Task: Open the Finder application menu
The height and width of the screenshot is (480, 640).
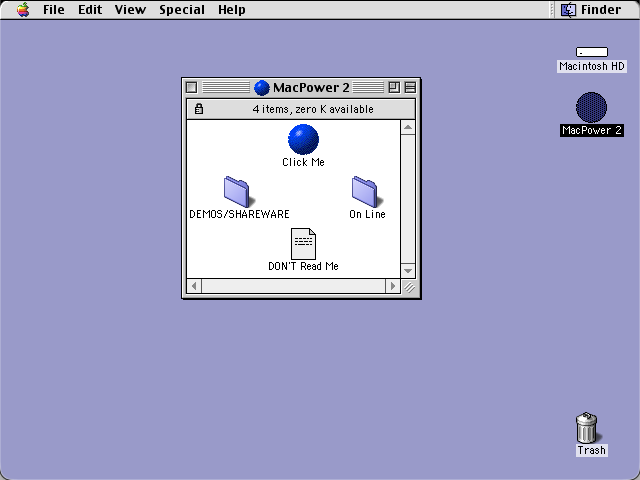Action: [x=591, y=9]
